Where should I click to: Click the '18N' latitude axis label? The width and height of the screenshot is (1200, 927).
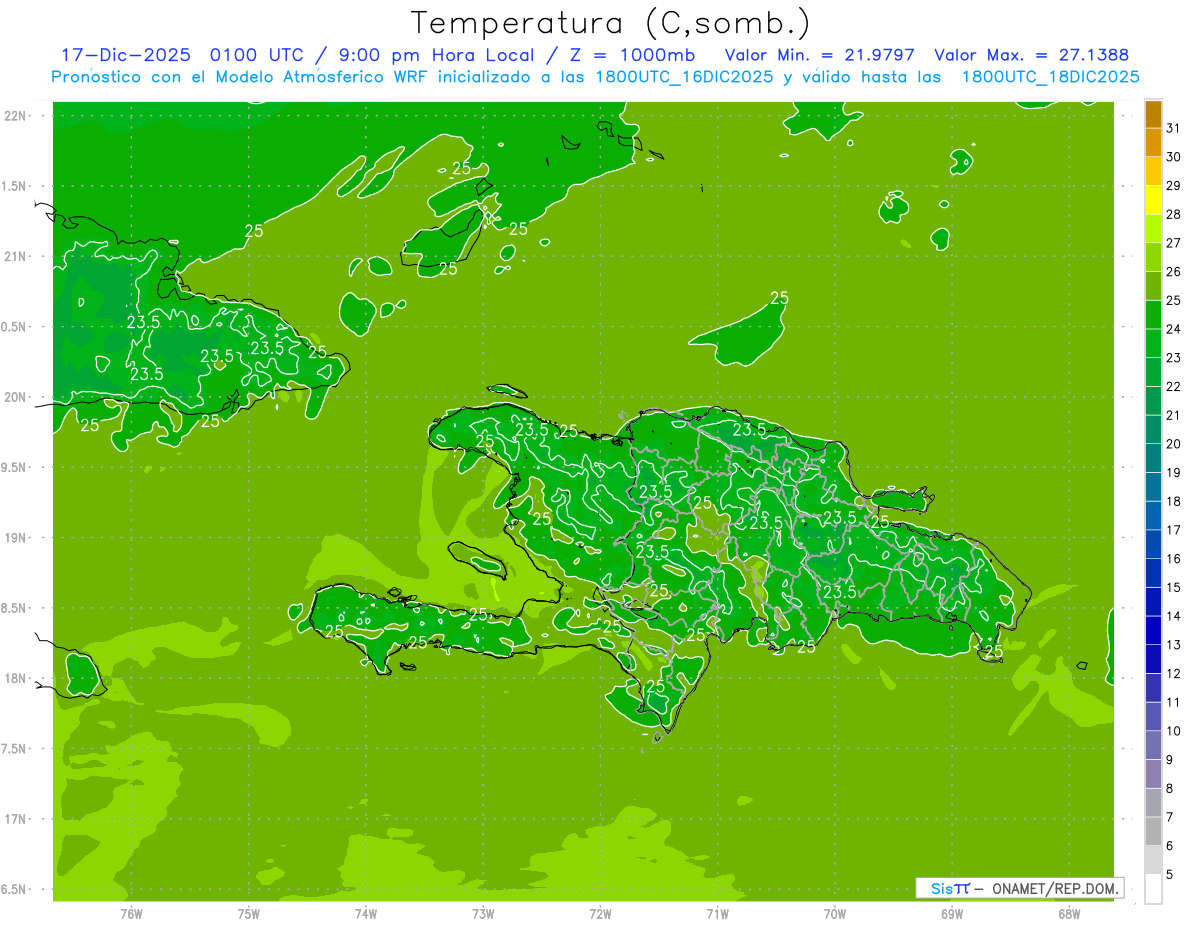pos(17,678)
